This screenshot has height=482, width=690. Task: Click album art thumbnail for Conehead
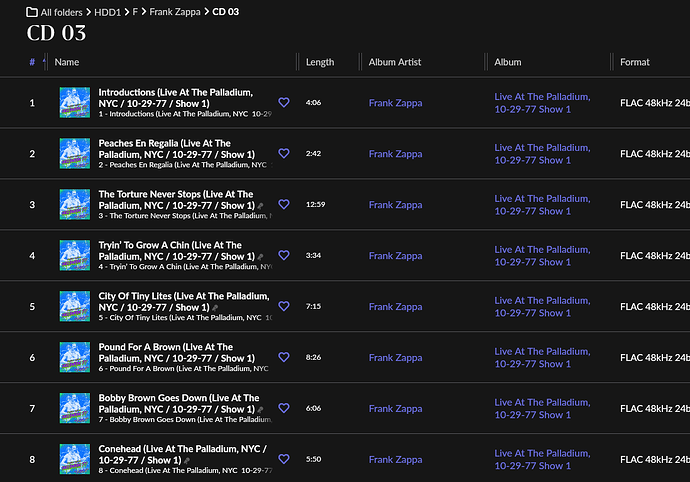pyautogui.click(x=75, y=459)
